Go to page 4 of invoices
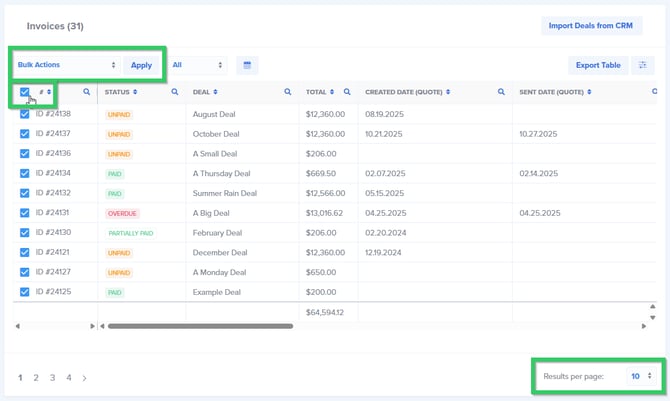 point(69,378)
